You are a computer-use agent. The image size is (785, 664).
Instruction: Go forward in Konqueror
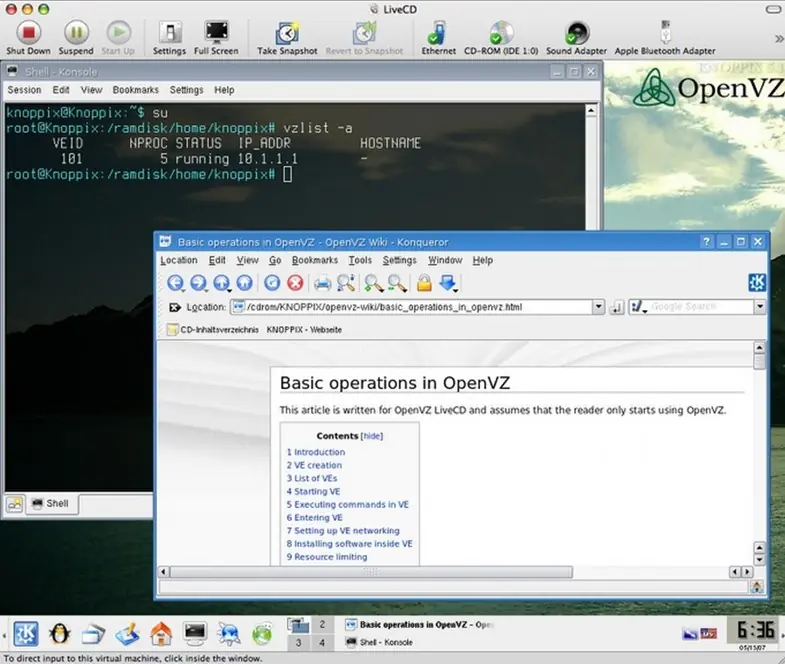coord(198,283)
